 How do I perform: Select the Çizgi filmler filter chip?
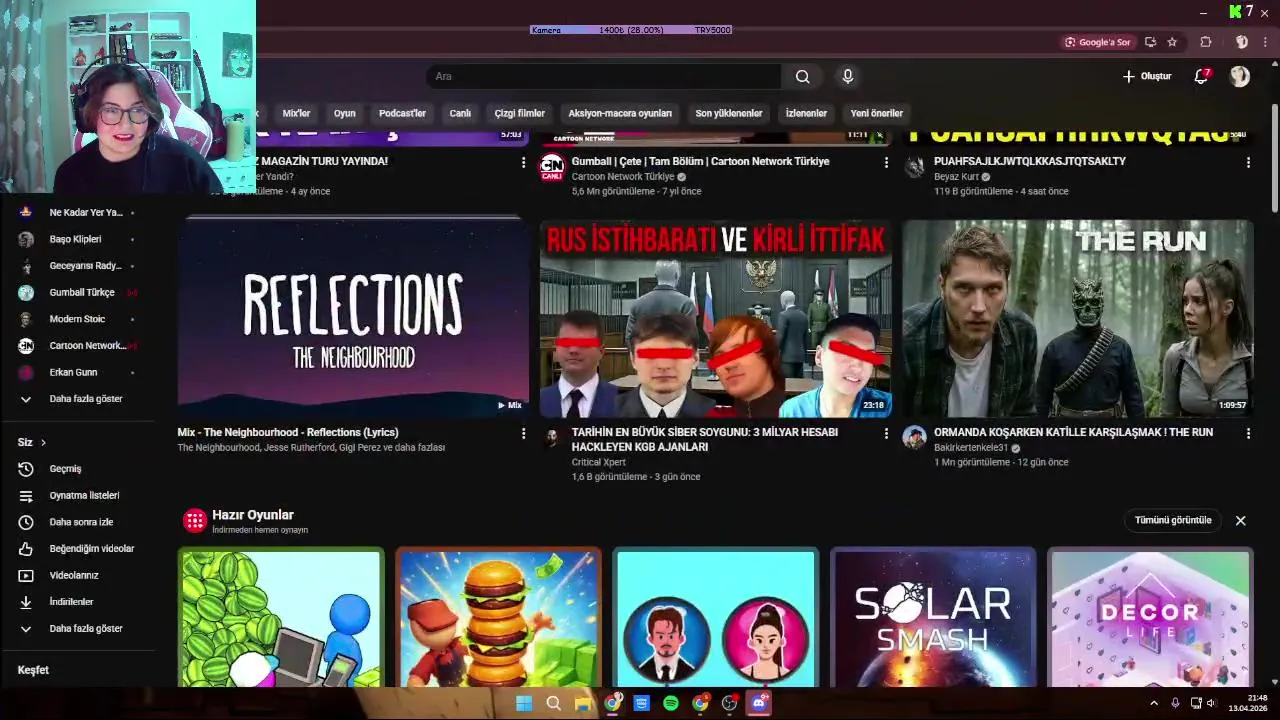point(519,114)
